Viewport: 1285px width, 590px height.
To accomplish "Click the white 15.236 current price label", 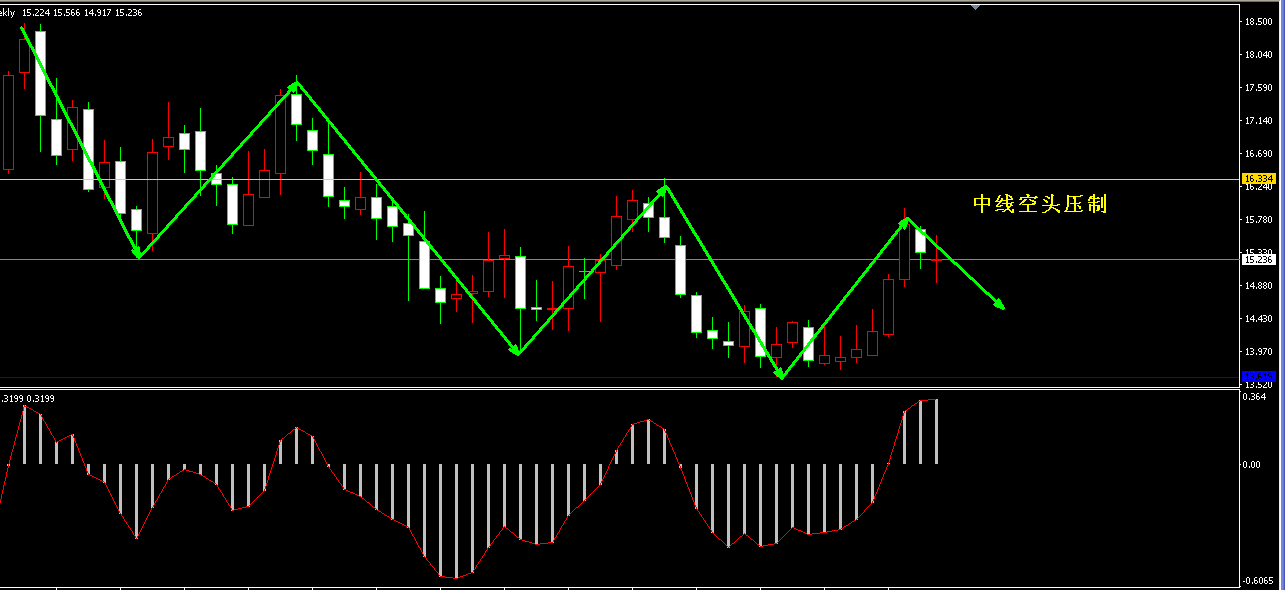I will pos(1255,260).
